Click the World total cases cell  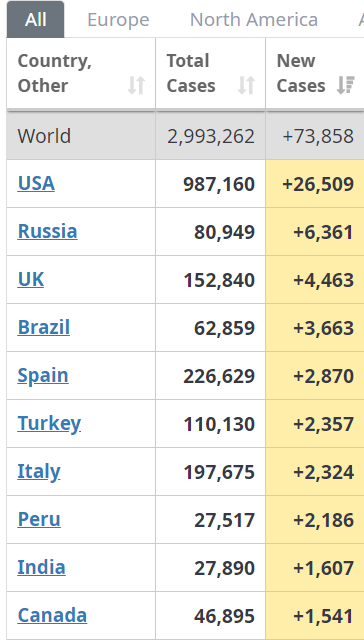[211, 136]
